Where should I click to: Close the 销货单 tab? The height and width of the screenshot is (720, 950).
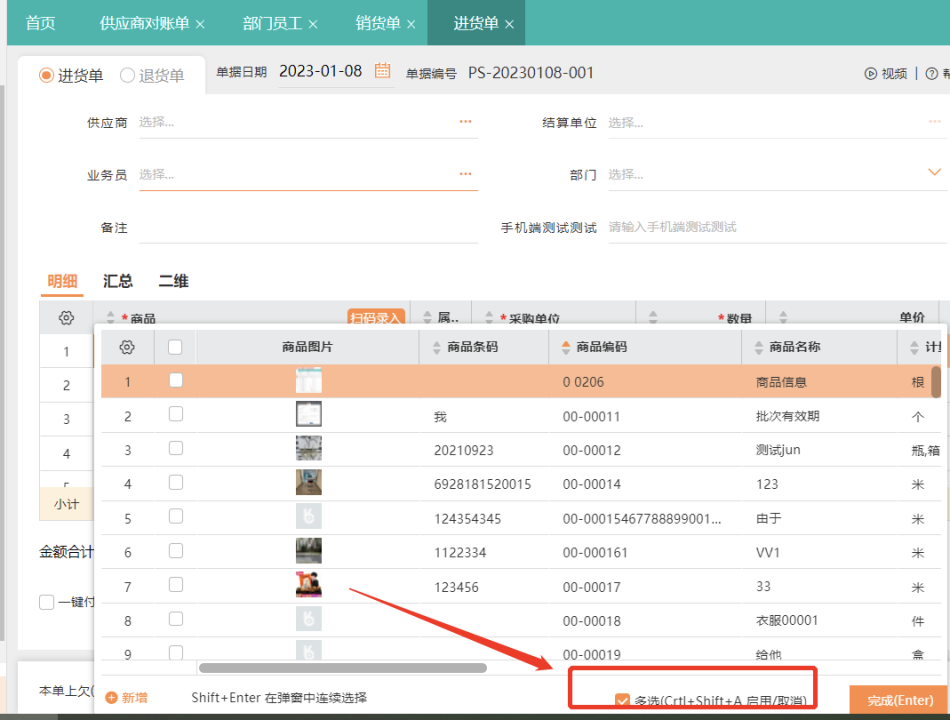[411, 24]
